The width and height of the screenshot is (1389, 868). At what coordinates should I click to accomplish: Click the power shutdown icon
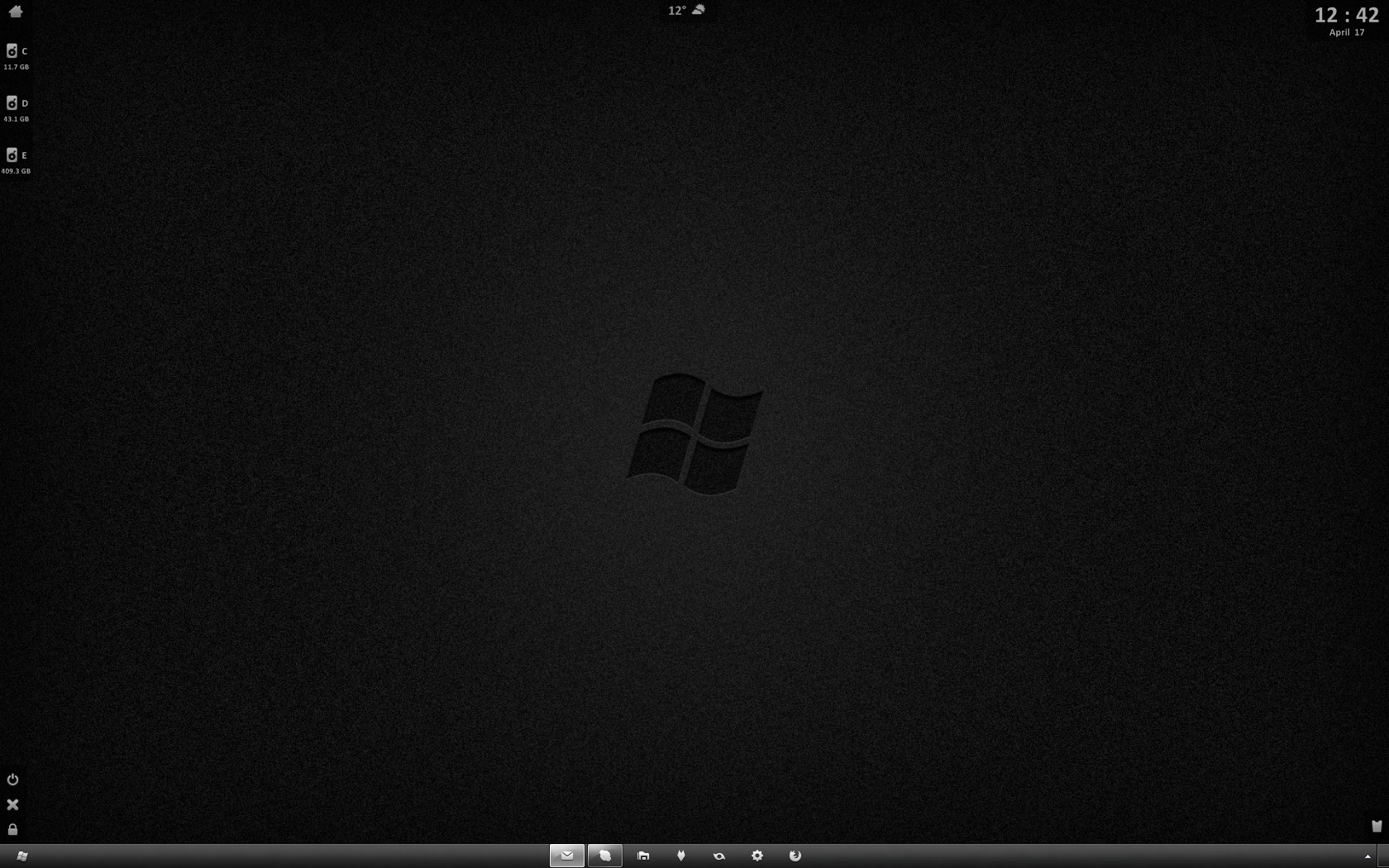(x=12, y=779)
